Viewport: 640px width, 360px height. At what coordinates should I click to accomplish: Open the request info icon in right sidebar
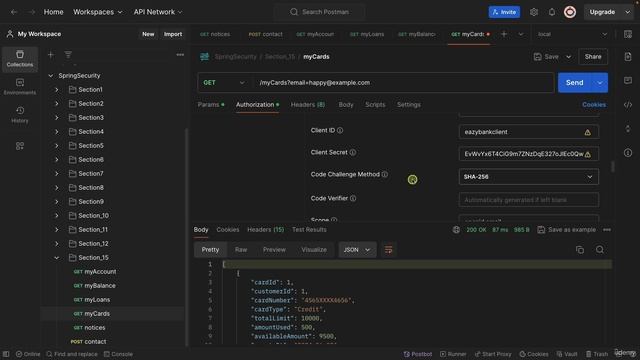coord(628,153)
